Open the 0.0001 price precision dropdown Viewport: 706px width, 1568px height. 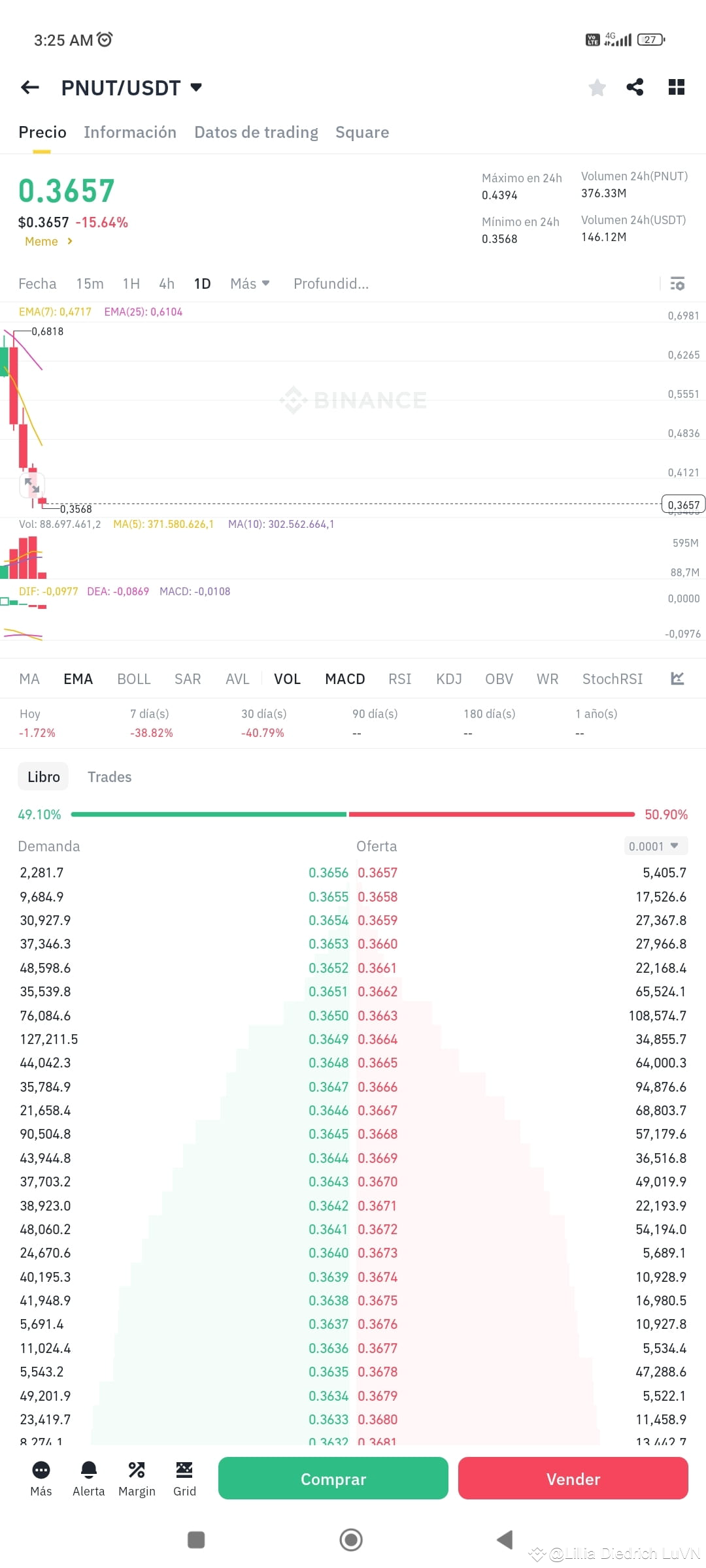[655, 846]
